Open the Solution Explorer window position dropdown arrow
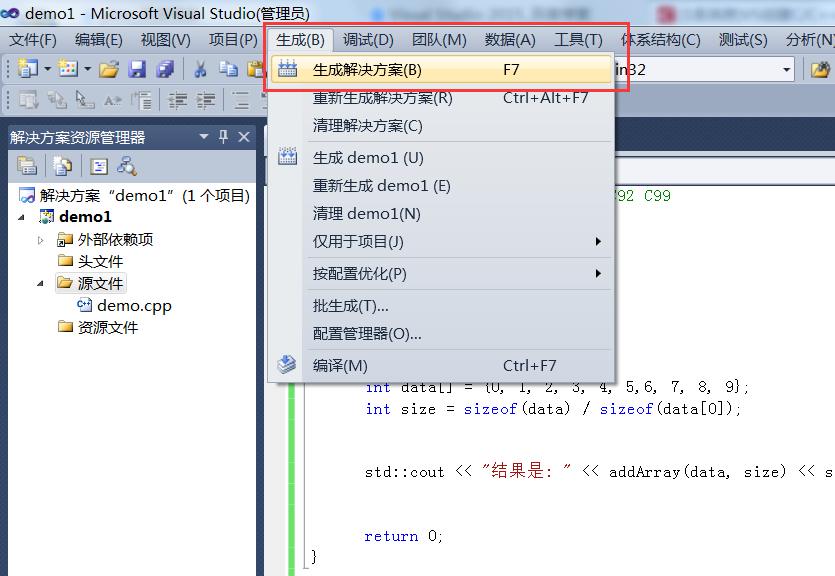The height and width of the screenshot is (576, 835). [203, 137]
